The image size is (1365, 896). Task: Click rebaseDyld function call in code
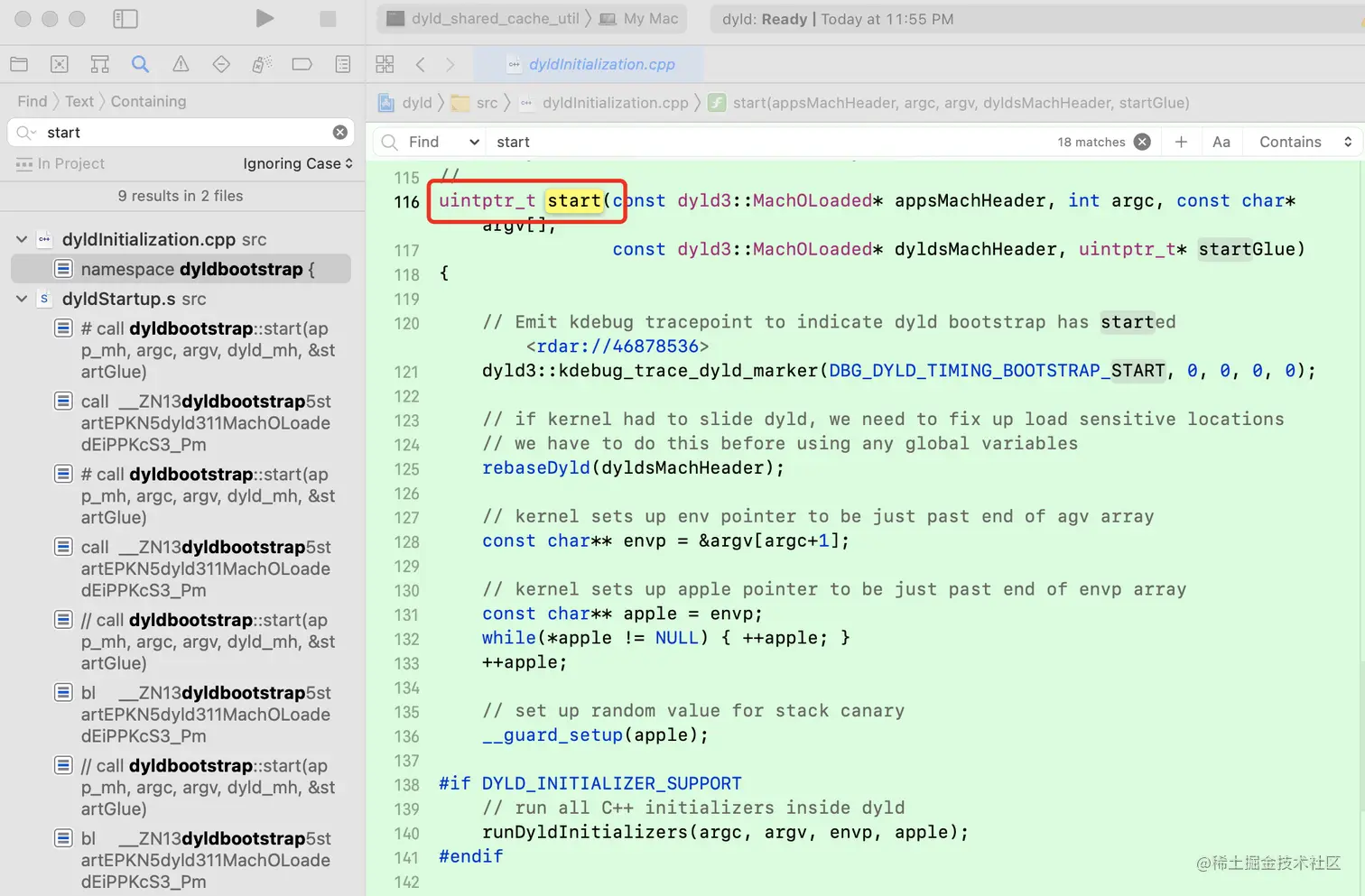coord(535,467)
